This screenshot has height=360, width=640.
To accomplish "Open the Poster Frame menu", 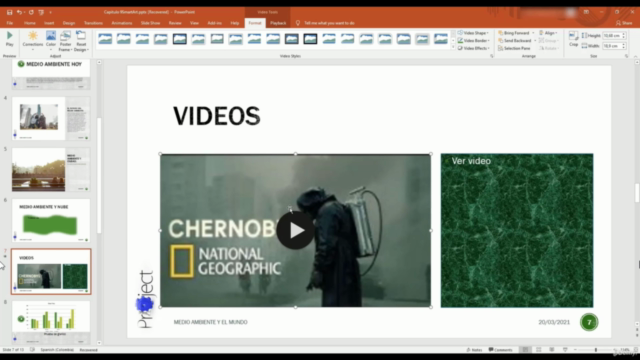I will click(x=65, y=41).
